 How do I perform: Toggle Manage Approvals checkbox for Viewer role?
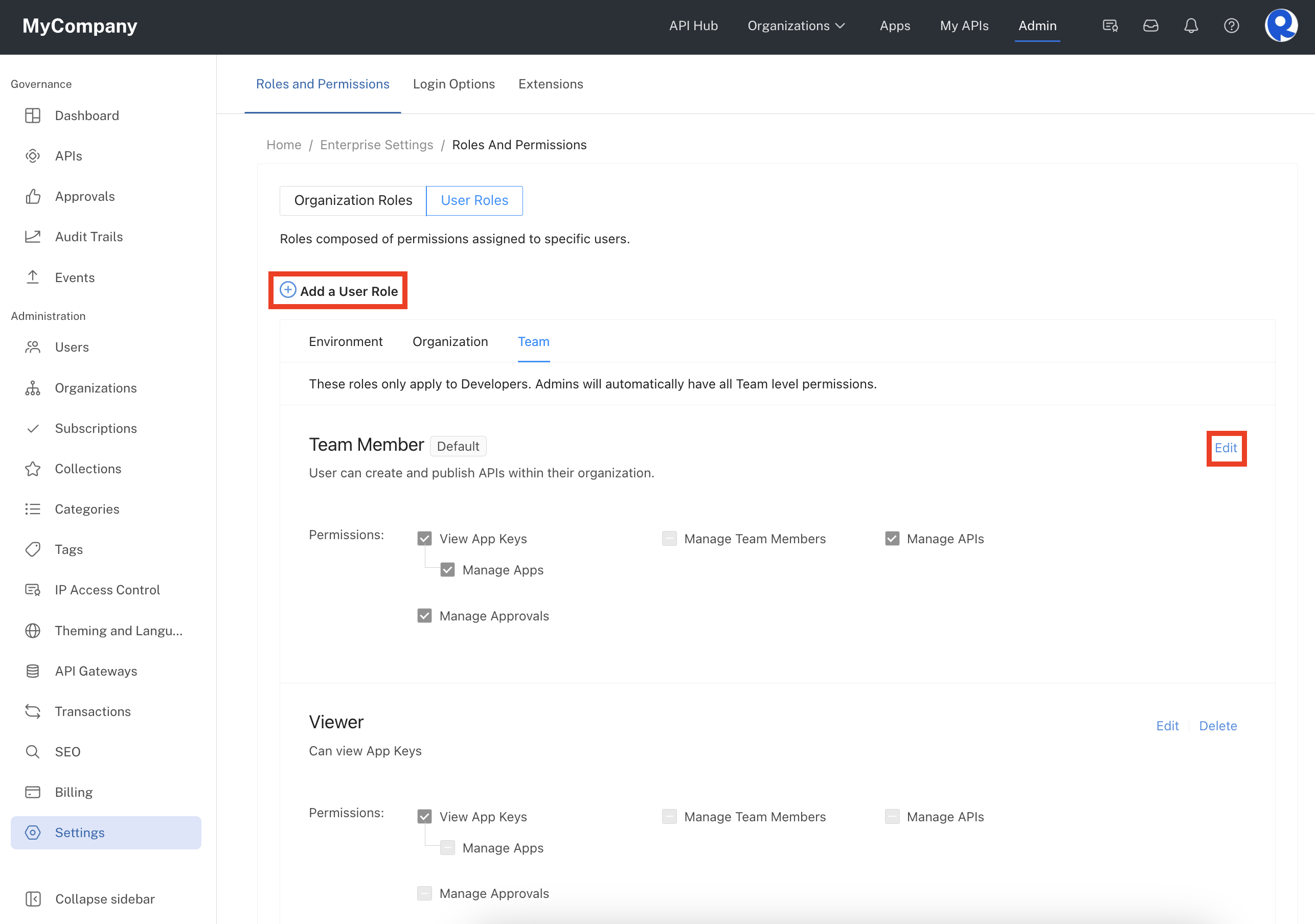pos(425,893)
